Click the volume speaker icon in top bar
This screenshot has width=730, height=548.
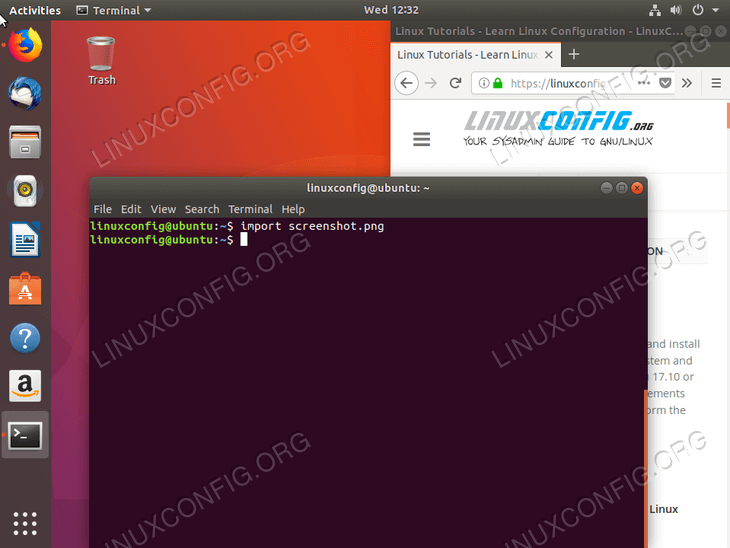tap(676, 10)
